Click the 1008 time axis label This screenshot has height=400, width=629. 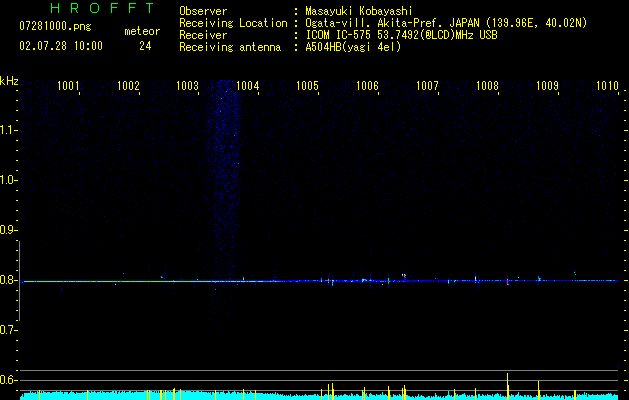tap(487, 86)
